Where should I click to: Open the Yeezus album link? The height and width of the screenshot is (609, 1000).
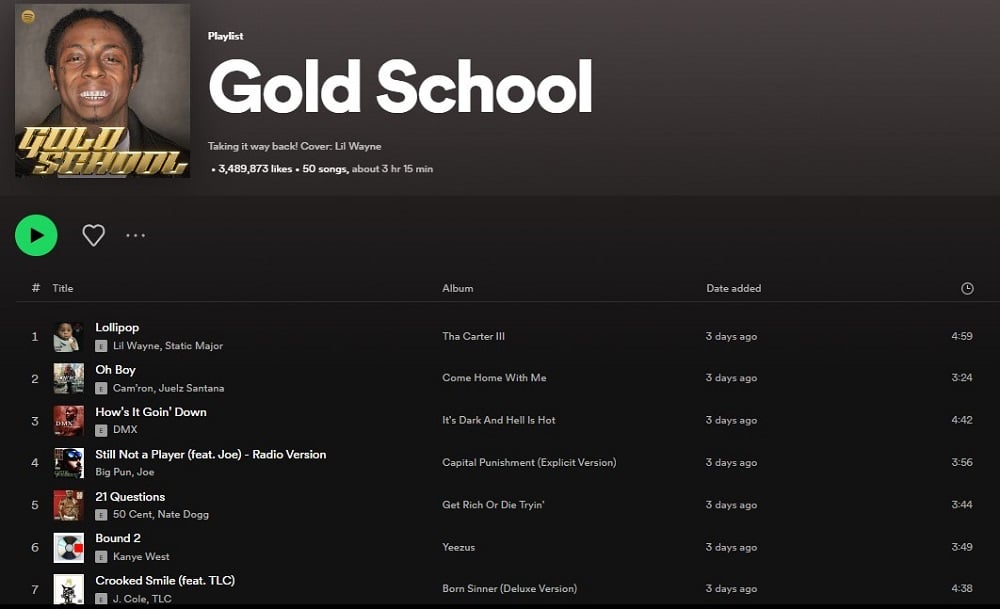459,547
